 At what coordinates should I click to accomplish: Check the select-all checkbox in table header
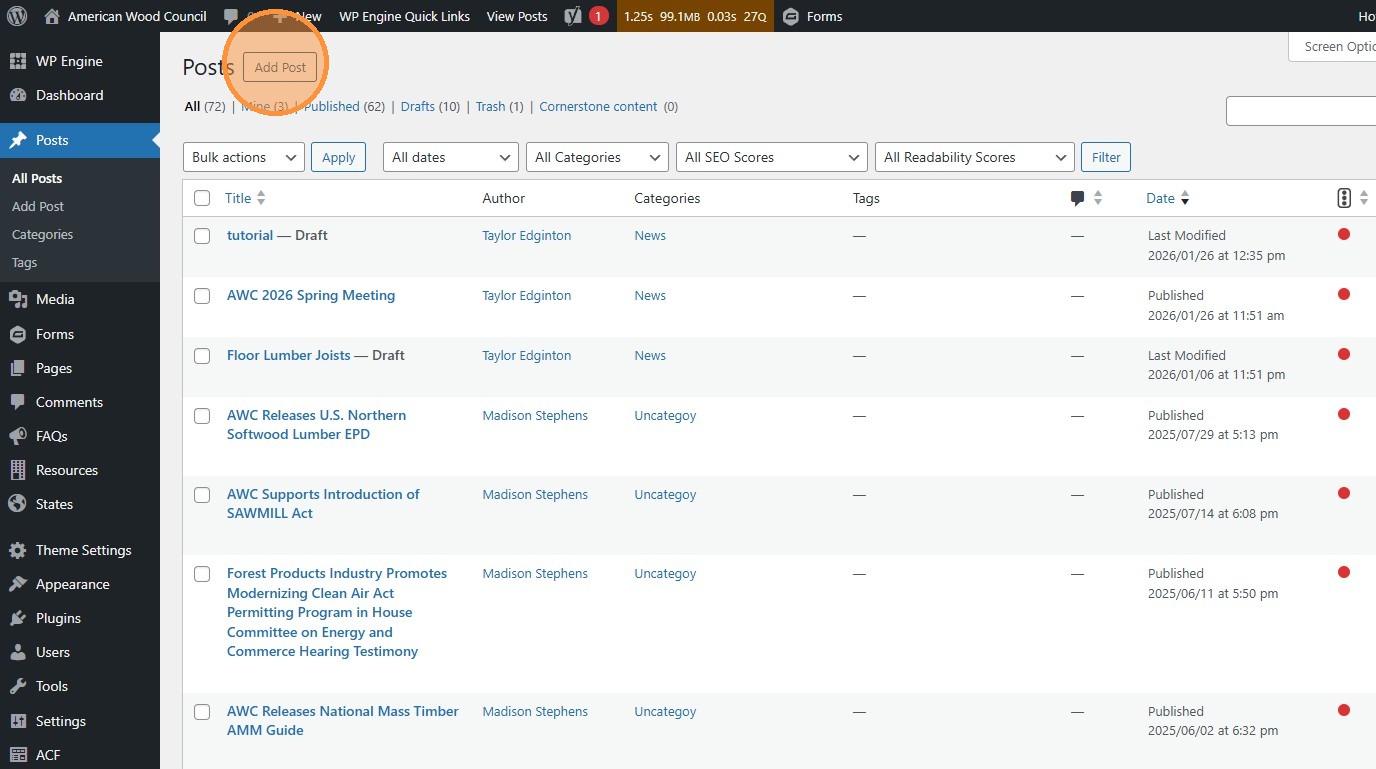pos(202,198)
